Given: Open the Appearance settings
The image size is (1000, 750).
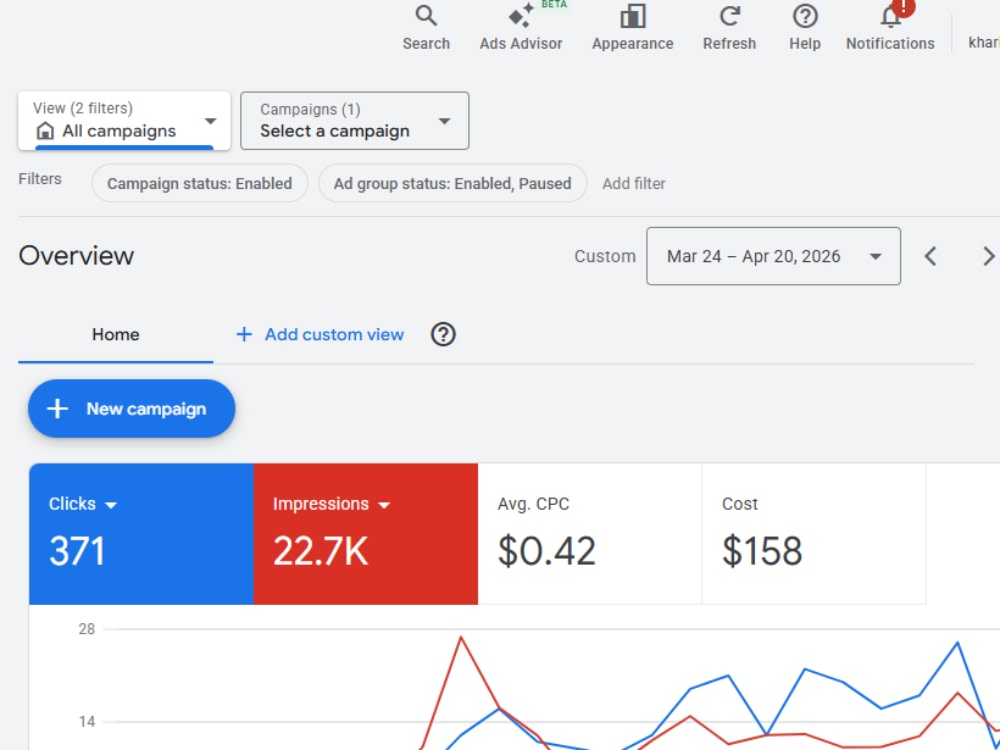Looking at the screenshot, I should tap(632, 27).
